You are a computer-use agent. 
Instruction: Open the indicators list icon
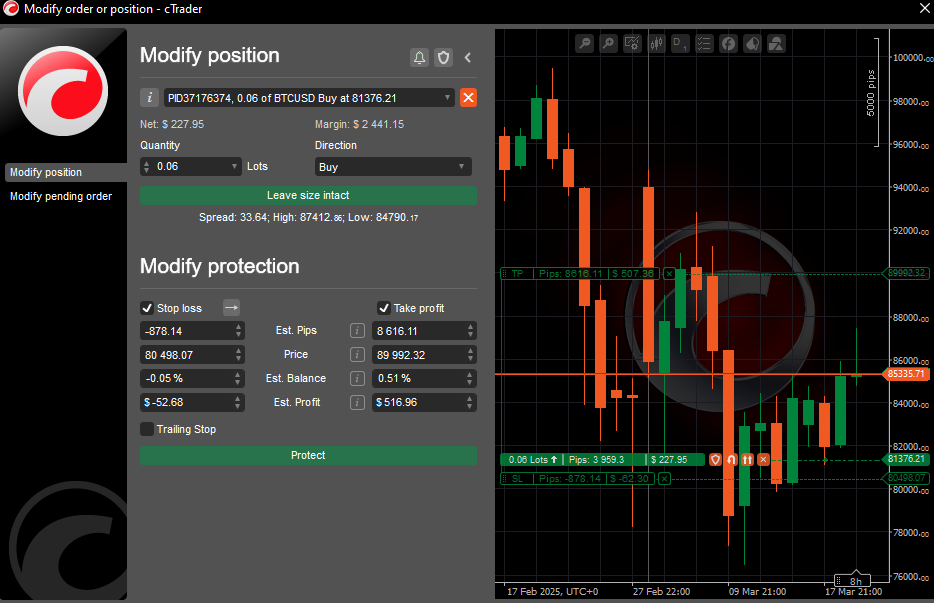(x=704, y=42)
